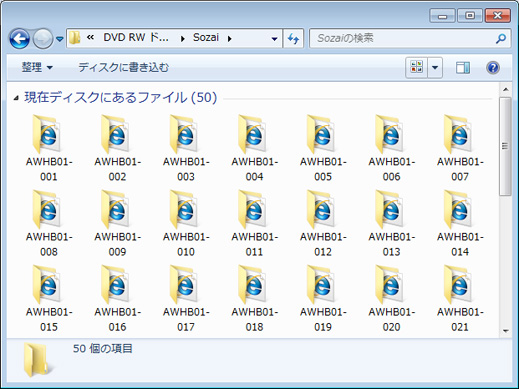Select folder AWHB01-021
This screenshot has width=519, height=389.
point(460,299)
